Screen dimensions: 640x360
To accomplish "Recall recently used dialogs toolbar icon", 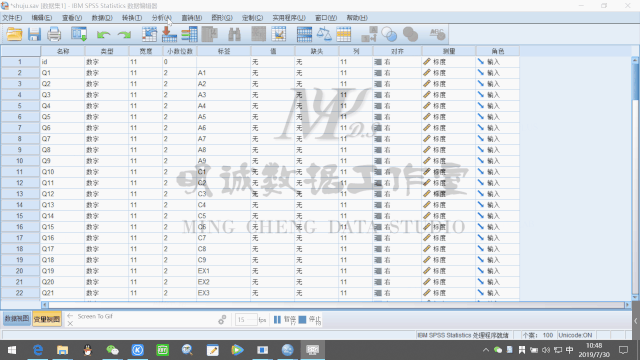I will (79, 34).
